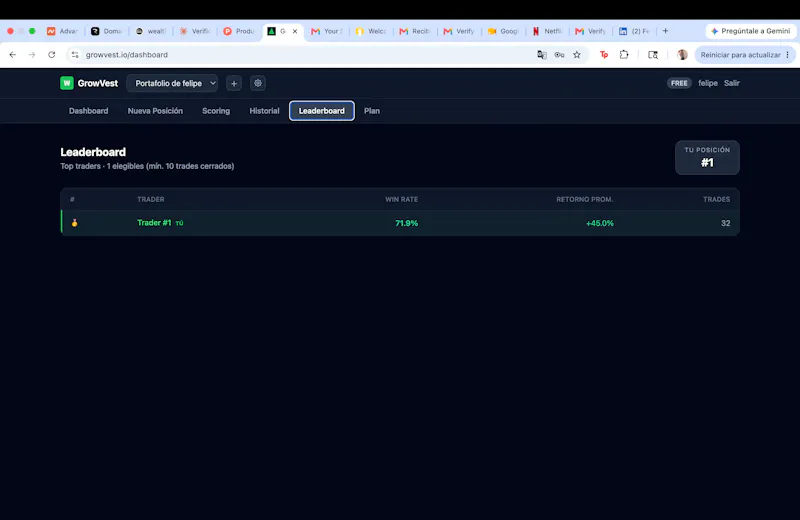Open the Historial tab

(x=264, y=111)
